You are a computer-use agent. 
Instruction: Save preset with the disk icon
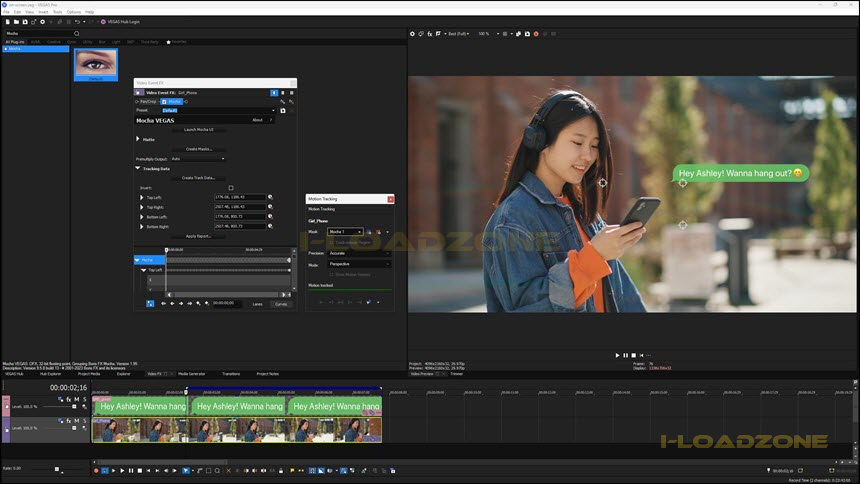coord(283,110)
